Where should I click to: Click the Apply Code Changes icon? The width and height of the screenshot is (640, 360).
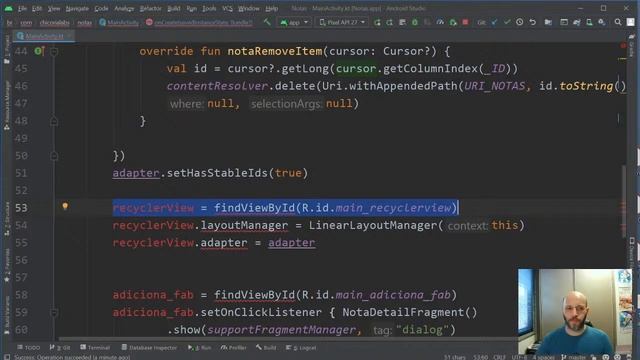[x=390, y=22]
